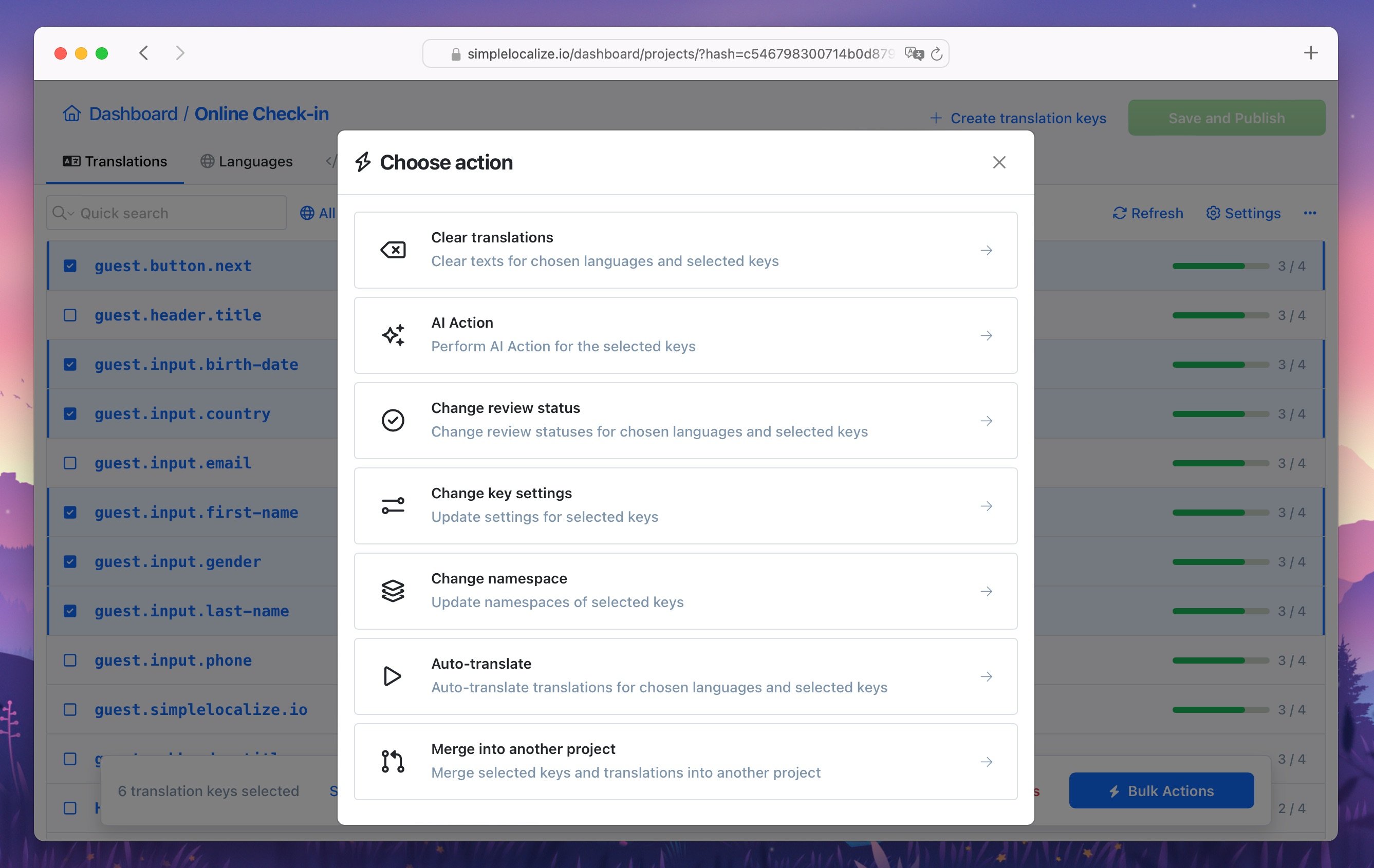
Task: Click the Merge into another project branch icon
Action: click(x=392, y=761)
